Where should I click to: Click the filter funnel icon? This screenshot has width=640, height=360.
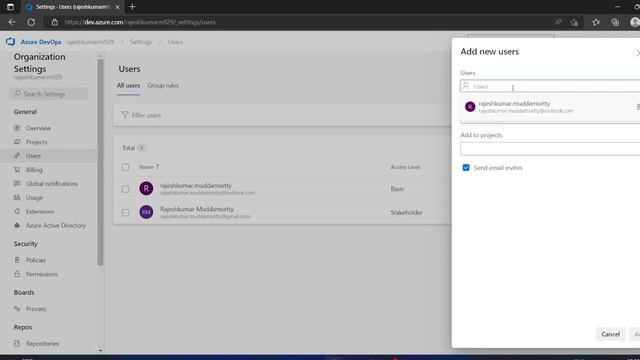125,115
